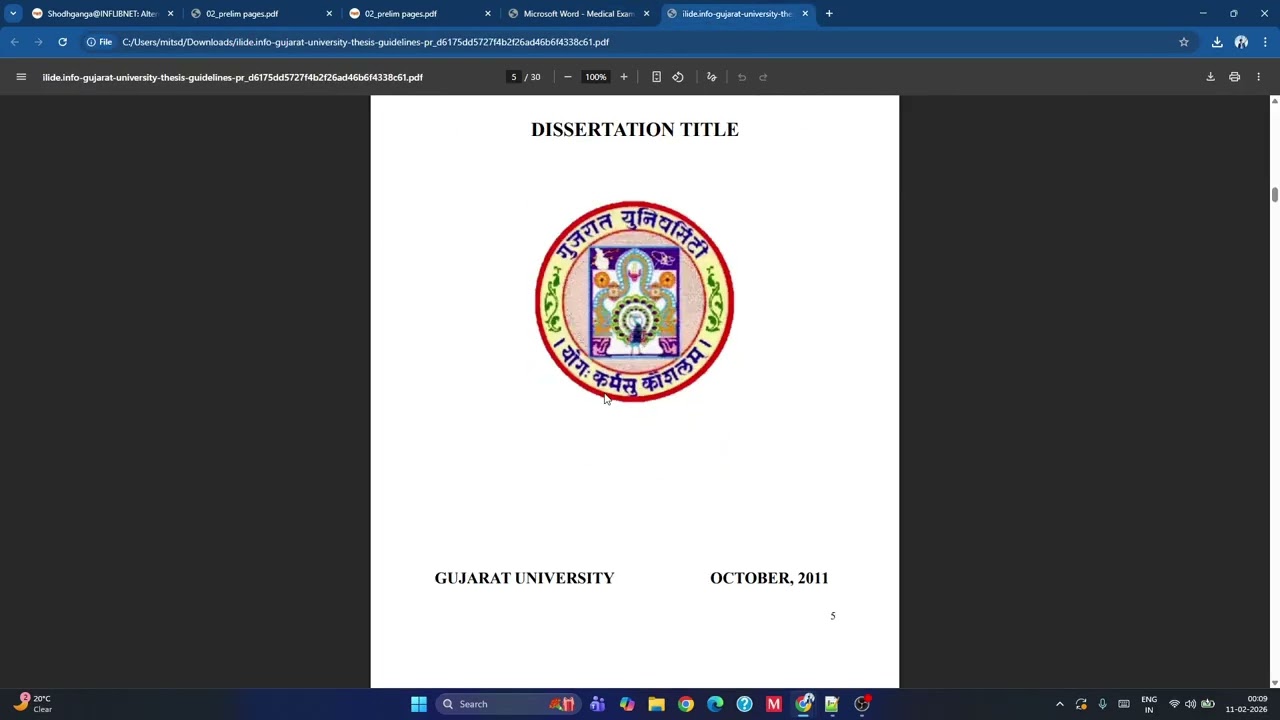Click the zoom percentage field
Screen dimensions: 1280x720
point(596,77)
